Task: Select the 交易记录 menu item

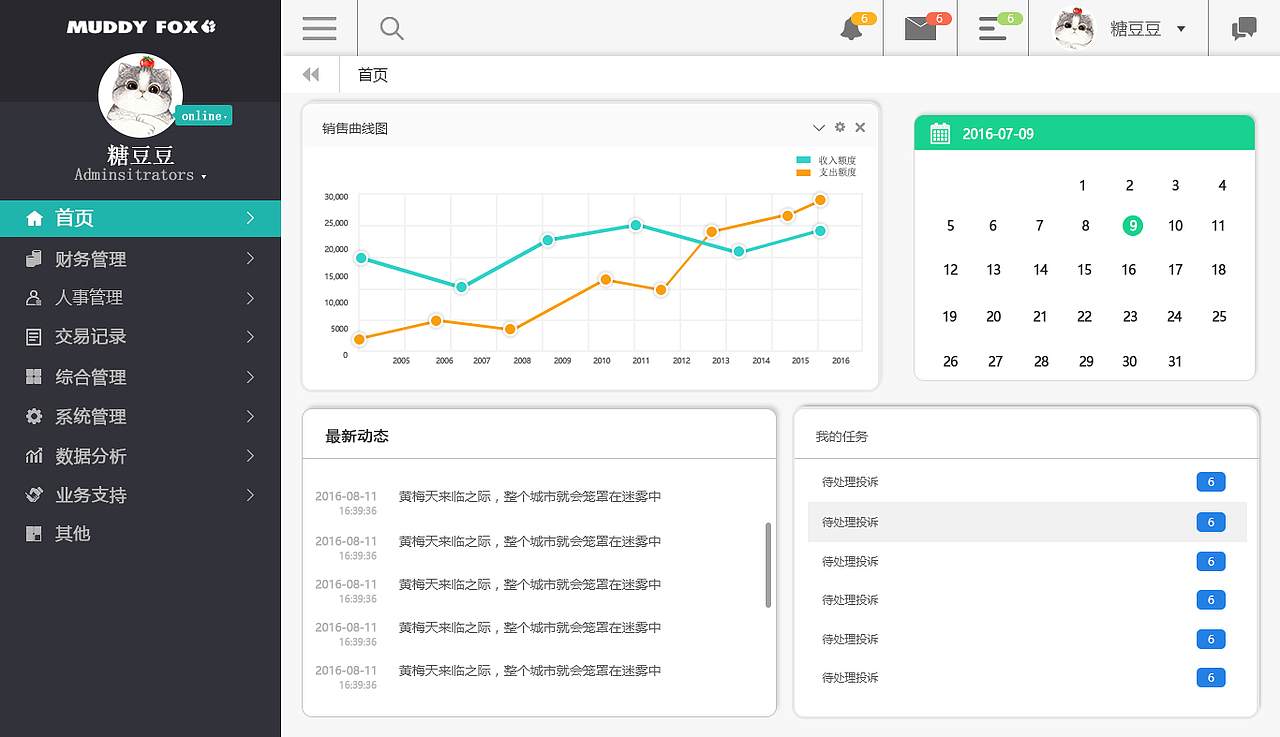Action: (x=140, y=337)
